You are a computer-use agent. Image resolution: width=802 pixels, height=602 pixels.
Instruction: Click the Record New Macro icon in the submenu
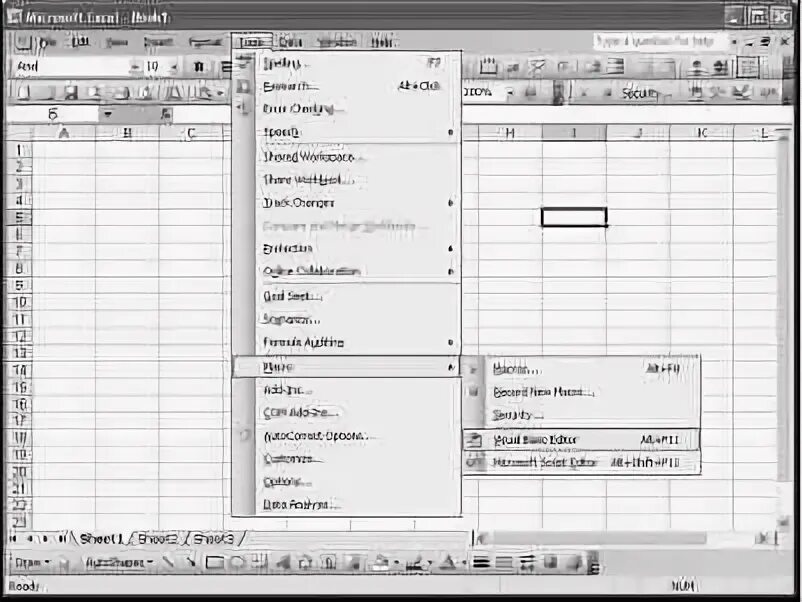474,392
